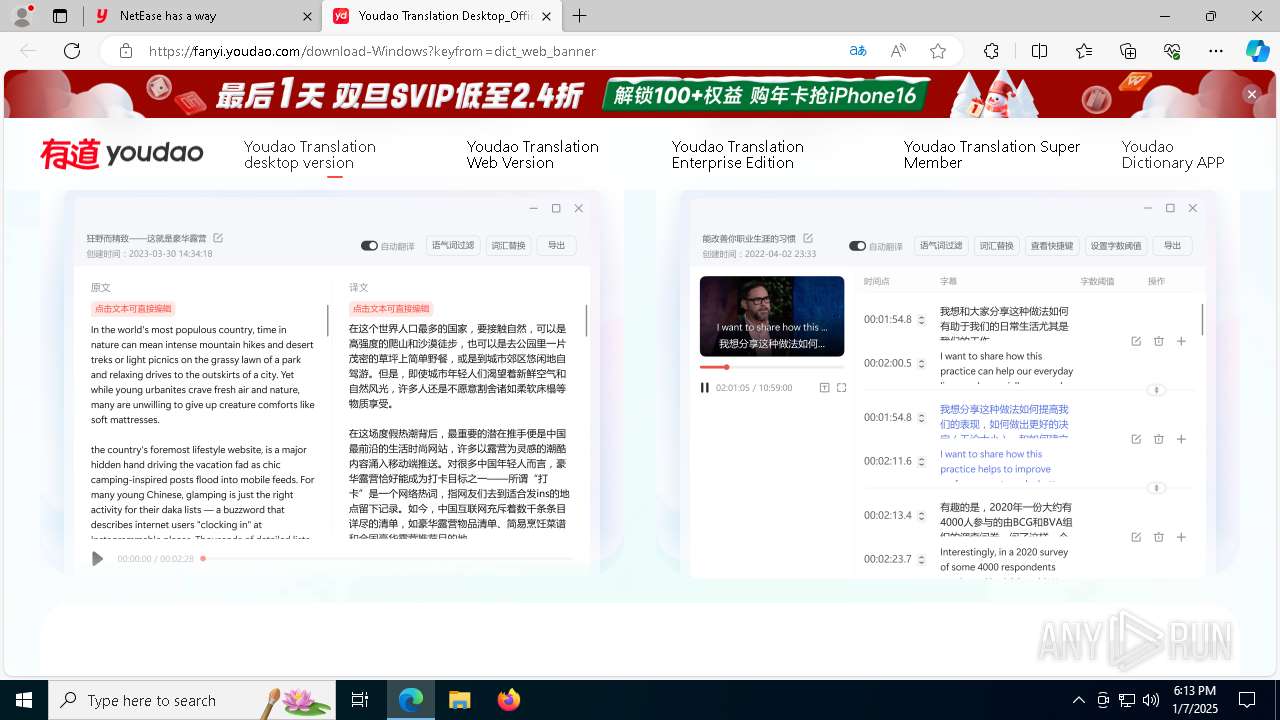Toggle 自动翻译 switch in right preview
The width and height of the screenshot is (1280, 720).
pos(857,246)
